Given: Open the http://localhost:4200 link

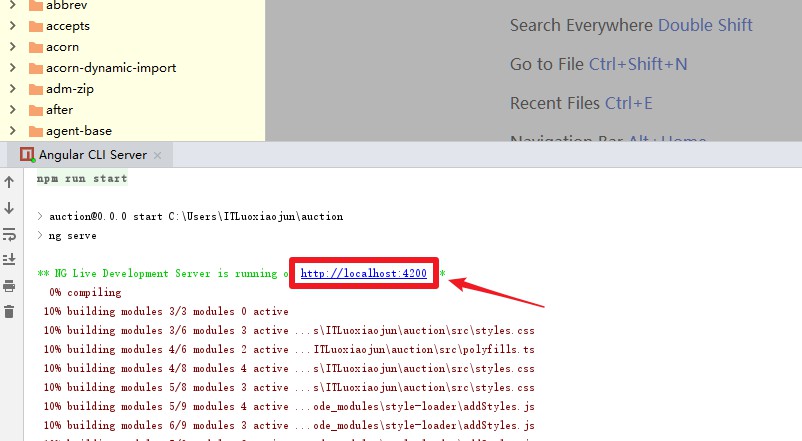Looking at the screenshot, I should (x=363, y=273).
